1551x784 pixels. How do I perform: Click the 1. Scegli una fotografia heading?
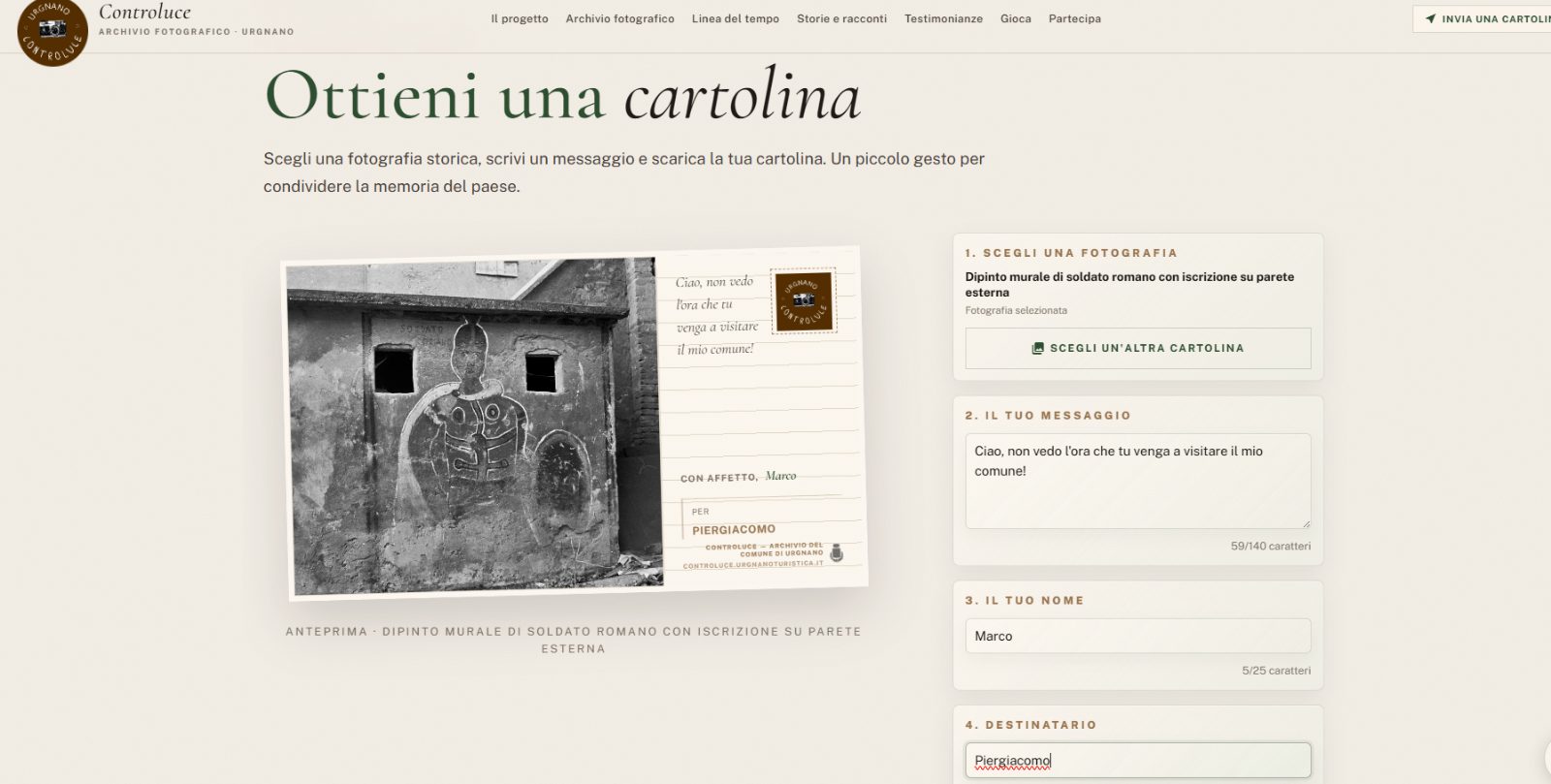point(1071,253)
